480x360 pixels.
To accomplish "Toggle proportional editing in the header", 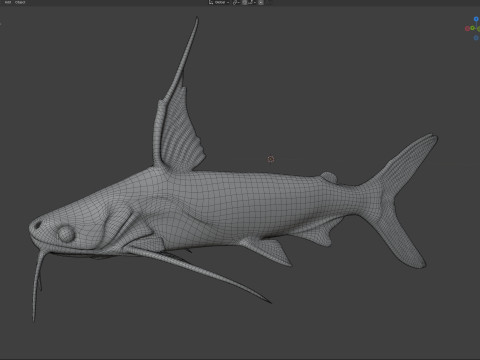I will (x=261, y=2).
